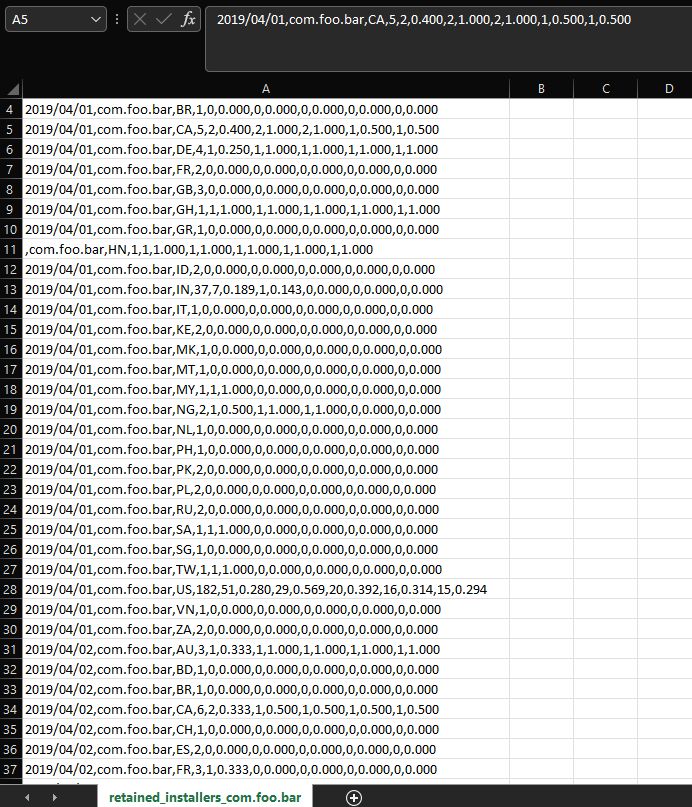
Task: Click inside the formula bar text
Action: (x=423, y=20)
